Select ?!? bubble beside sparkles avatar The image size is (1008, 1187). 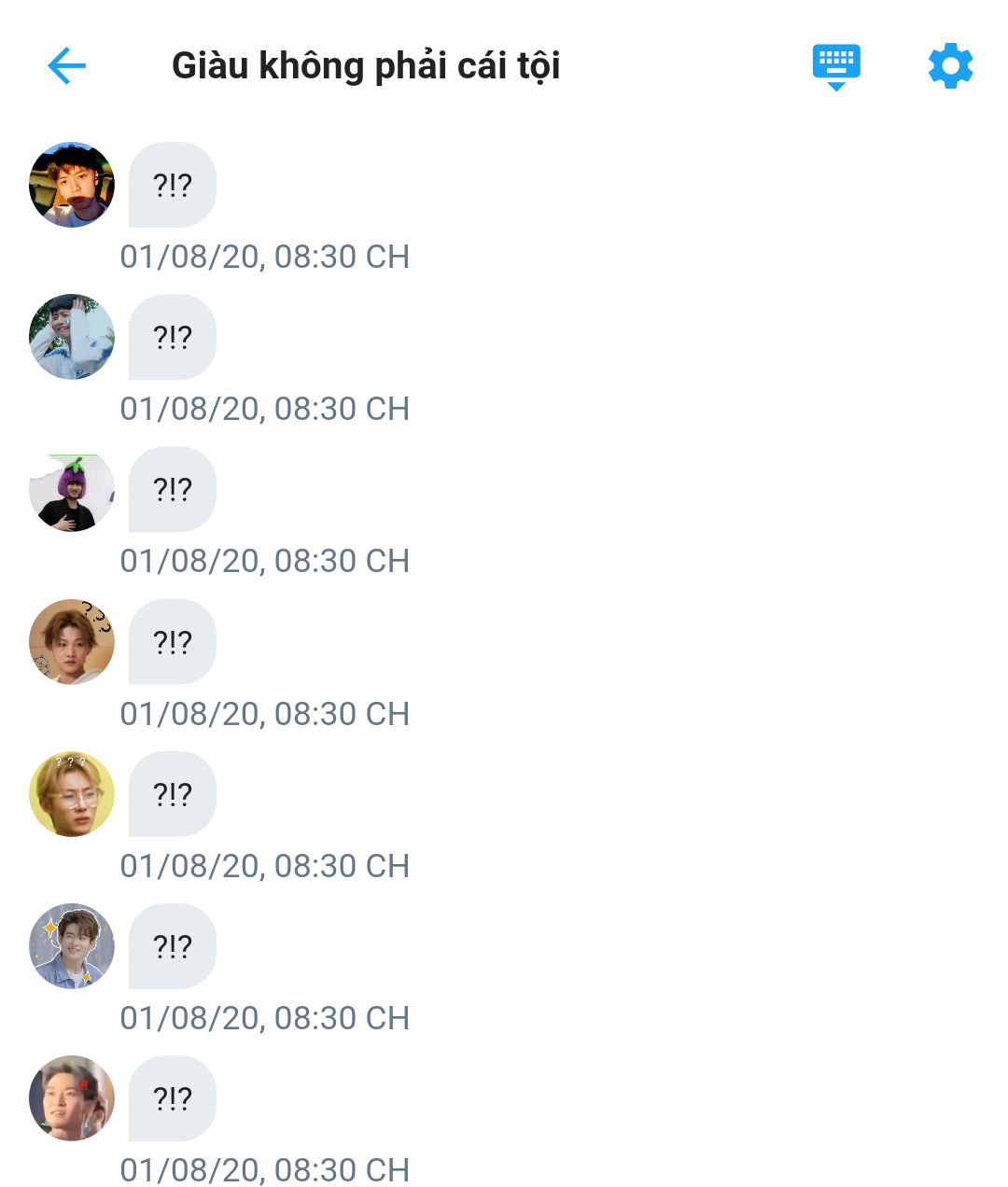pyautogui.click(x=173, y=946)
